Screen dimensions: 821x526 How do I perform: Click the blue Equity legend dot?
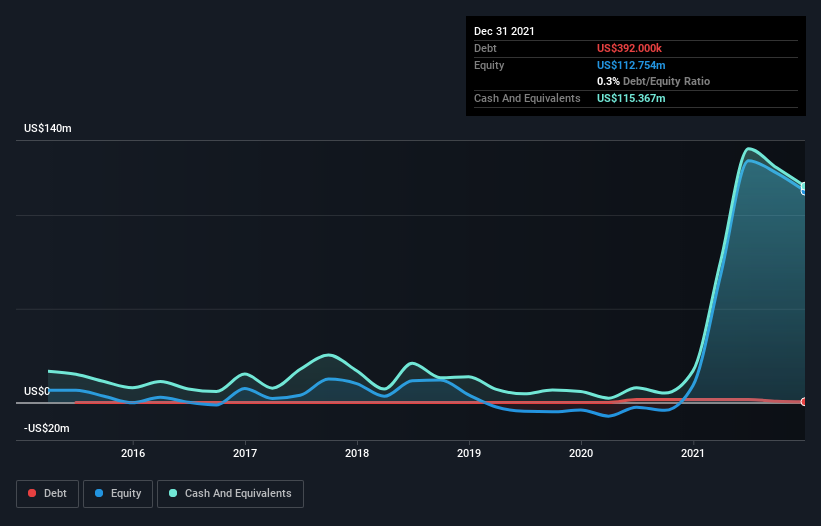[99, 493]
